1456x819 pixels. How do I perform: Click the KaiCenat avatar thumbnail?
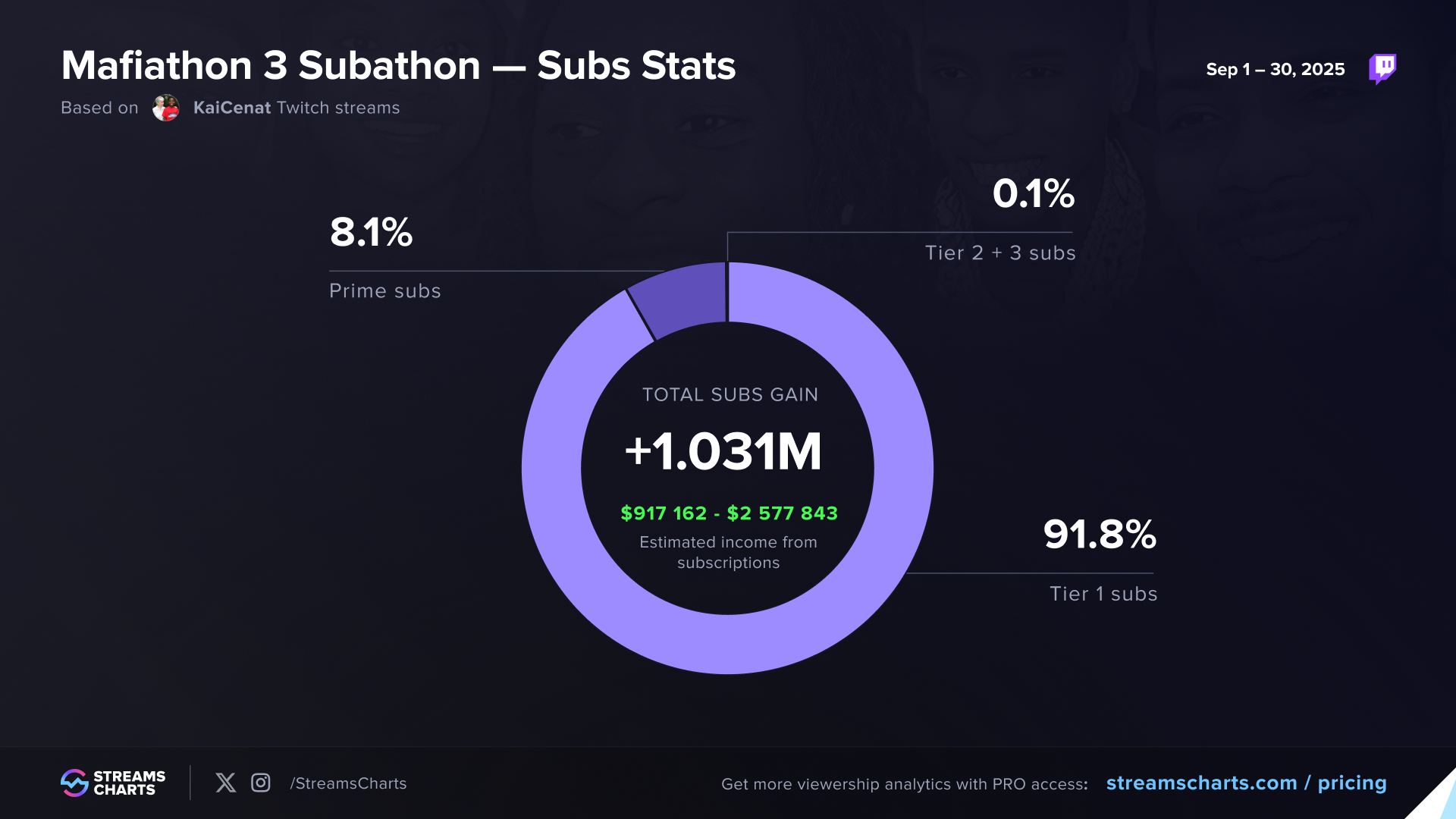[165, 108]
